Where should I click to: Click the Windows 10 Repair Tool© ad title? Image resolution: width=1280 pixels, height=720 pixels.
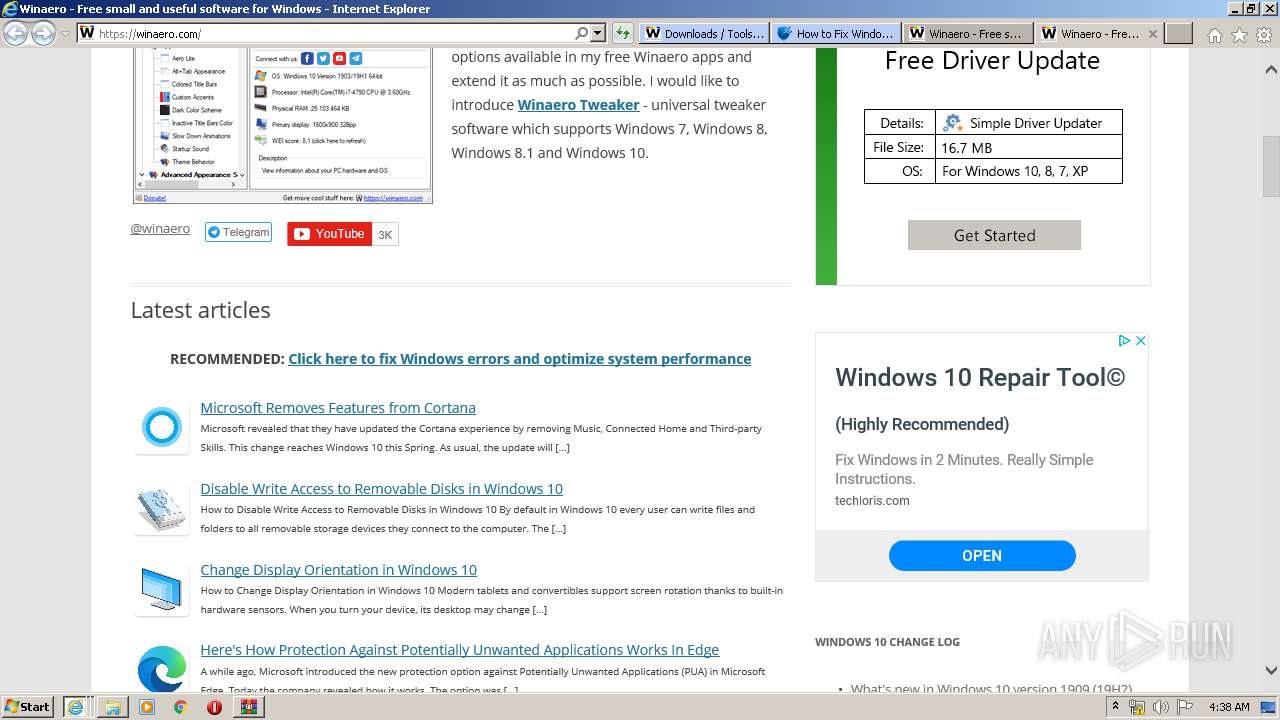pyautogui.click(x=980, y=378)
